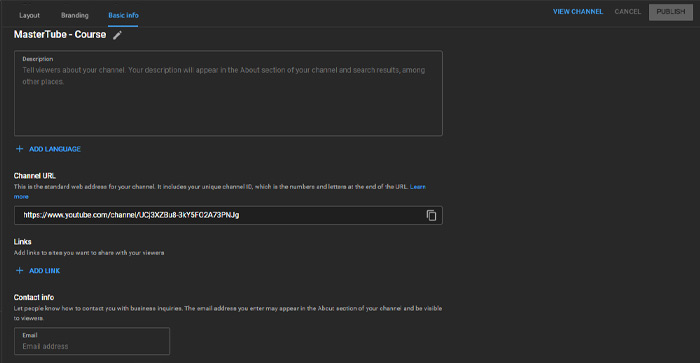Screen dimensions: 700x363
Task: Cancel changes with CANCEL button
Action: (x=627, y=12)
